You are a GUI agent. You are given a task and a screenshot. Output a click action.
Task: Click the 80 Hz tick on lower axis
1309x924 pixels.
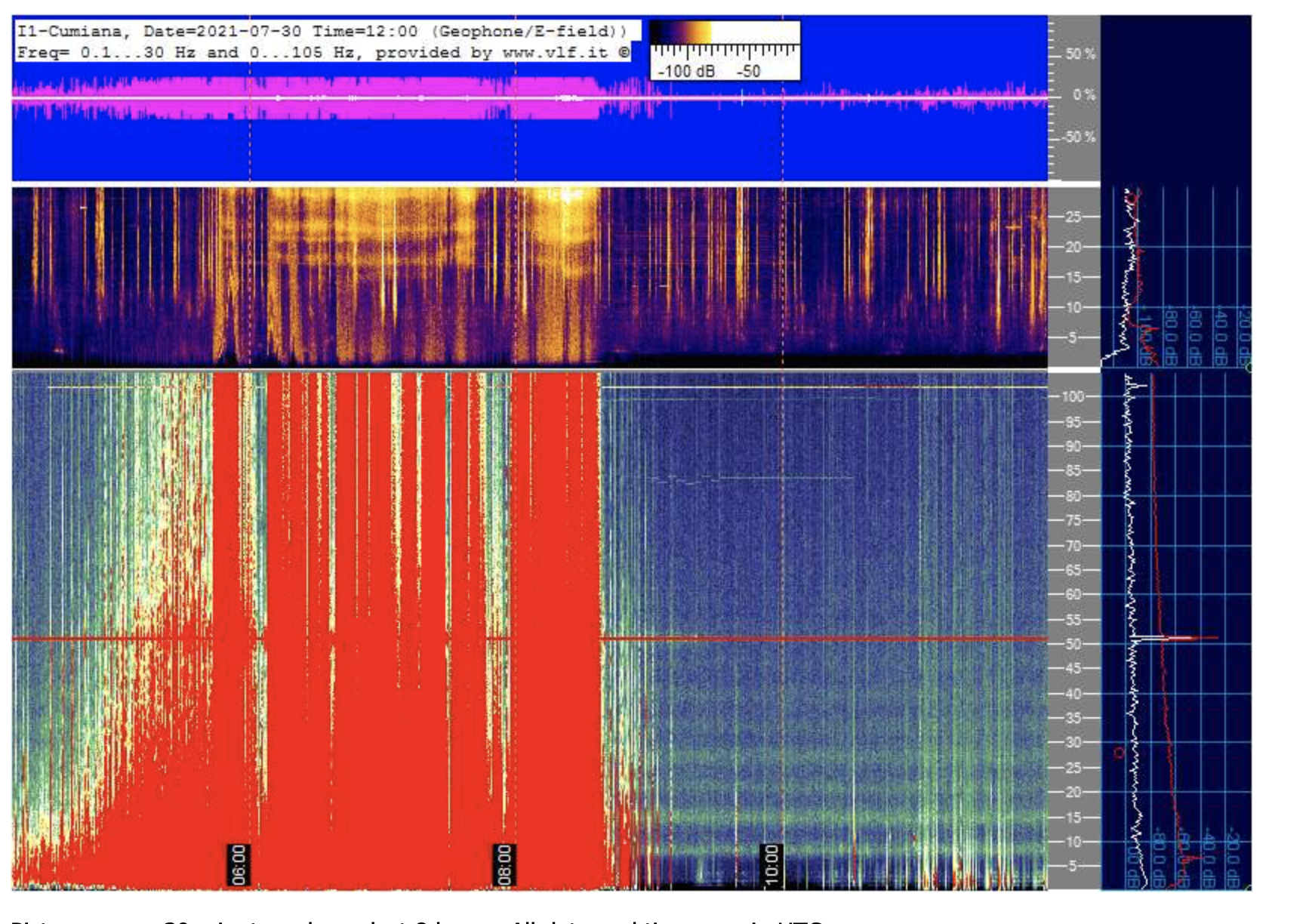click(1073, 496)
